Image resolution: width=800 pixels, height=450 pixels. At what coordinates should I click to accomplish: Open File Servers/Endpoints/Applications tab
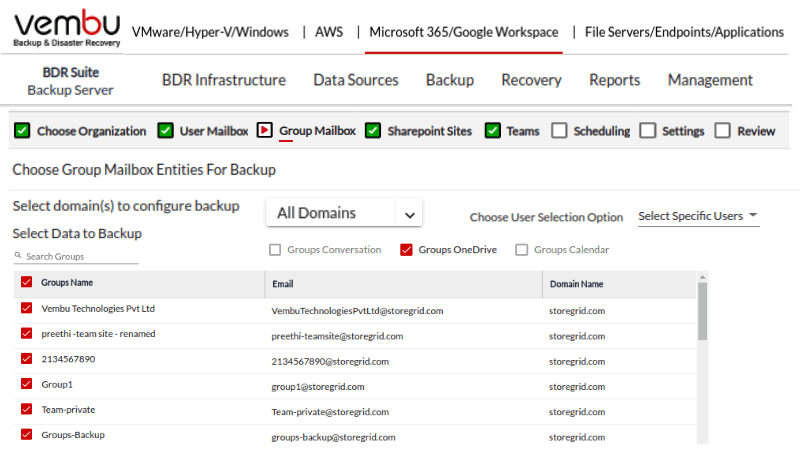pos(684,32)
